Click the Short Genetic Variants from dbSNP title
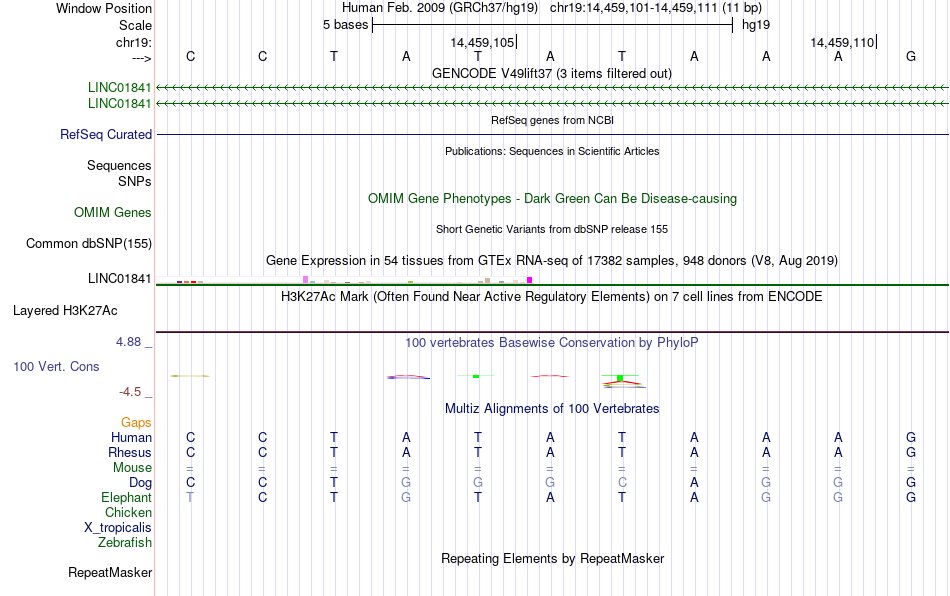This screenshot has width=950, height=596. pyautogui.click(x=552, y=229)
